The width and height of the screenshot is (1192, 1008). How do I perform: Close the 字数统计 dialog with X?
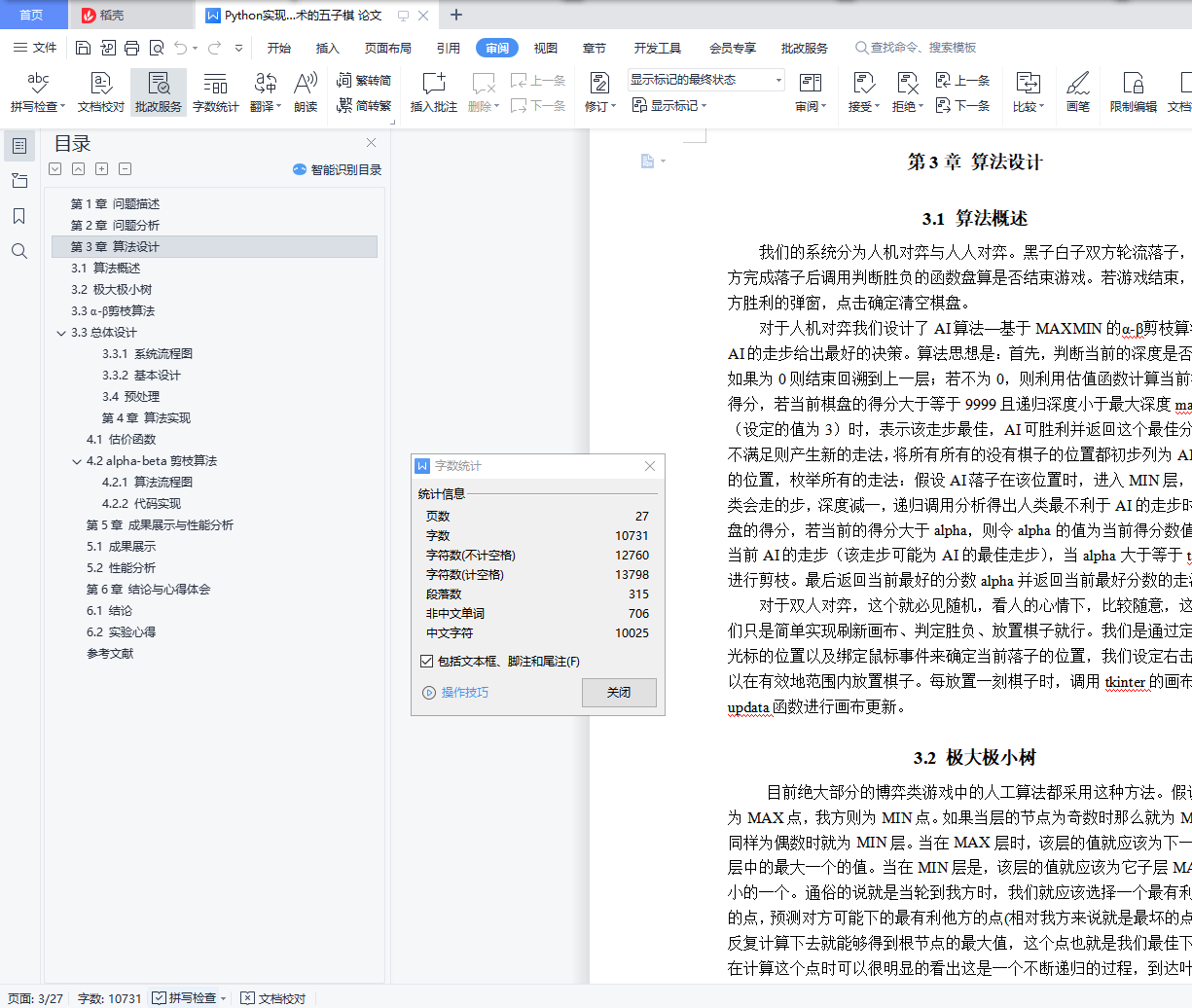click(x=650, y=466)
